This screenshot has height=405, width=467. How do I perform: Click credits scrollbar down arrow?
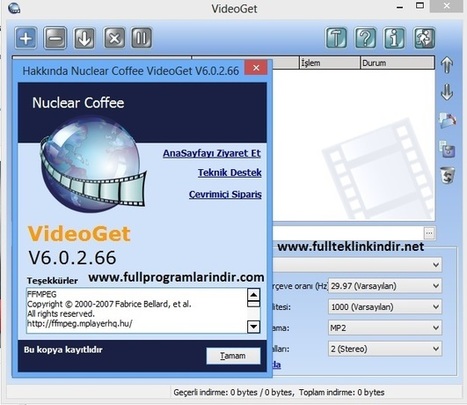click(253, 327)
